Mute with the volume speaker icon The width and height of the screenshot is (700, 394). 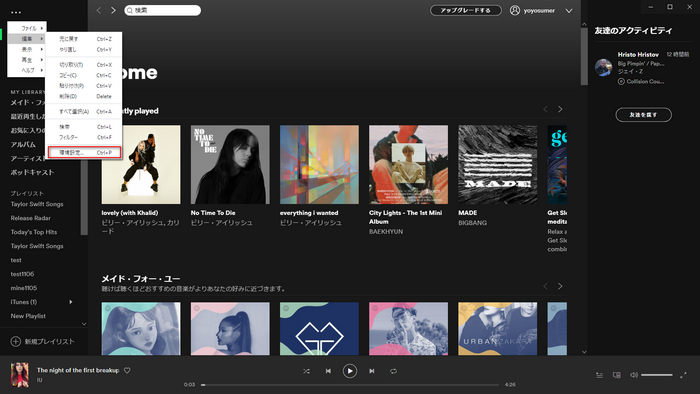pos(633,375)
